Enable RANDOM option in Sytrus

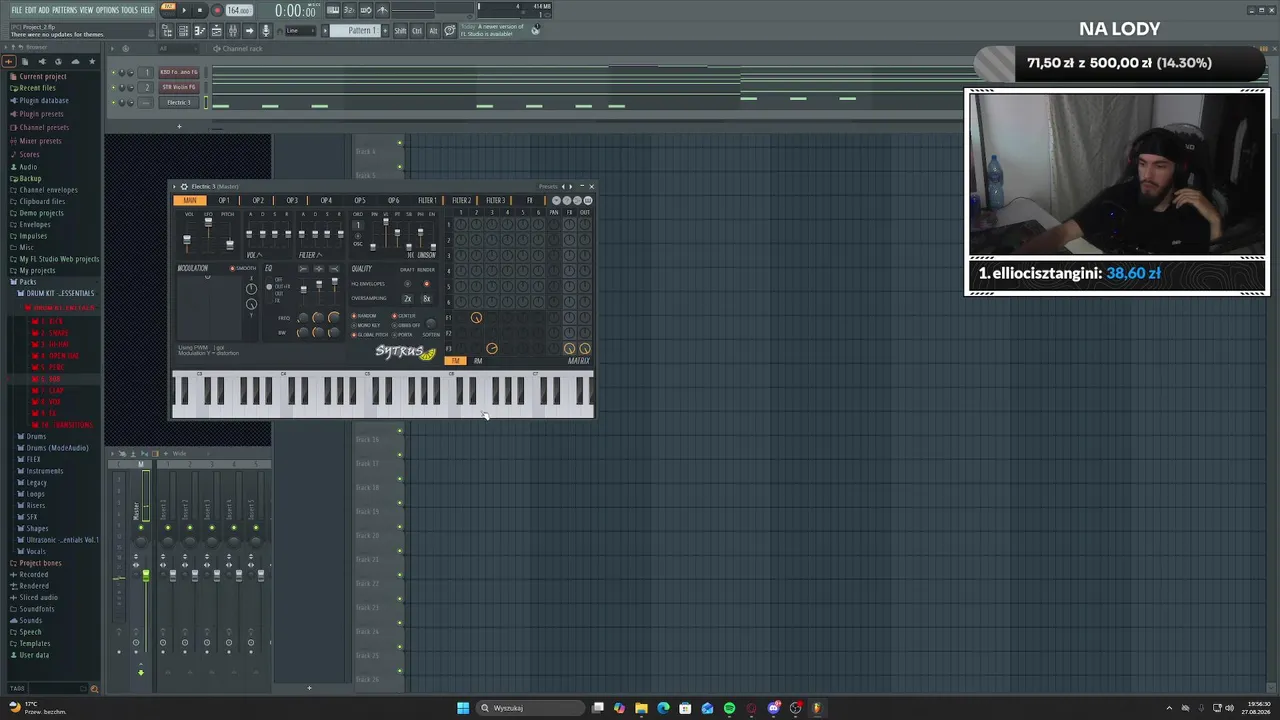point(366,316)
